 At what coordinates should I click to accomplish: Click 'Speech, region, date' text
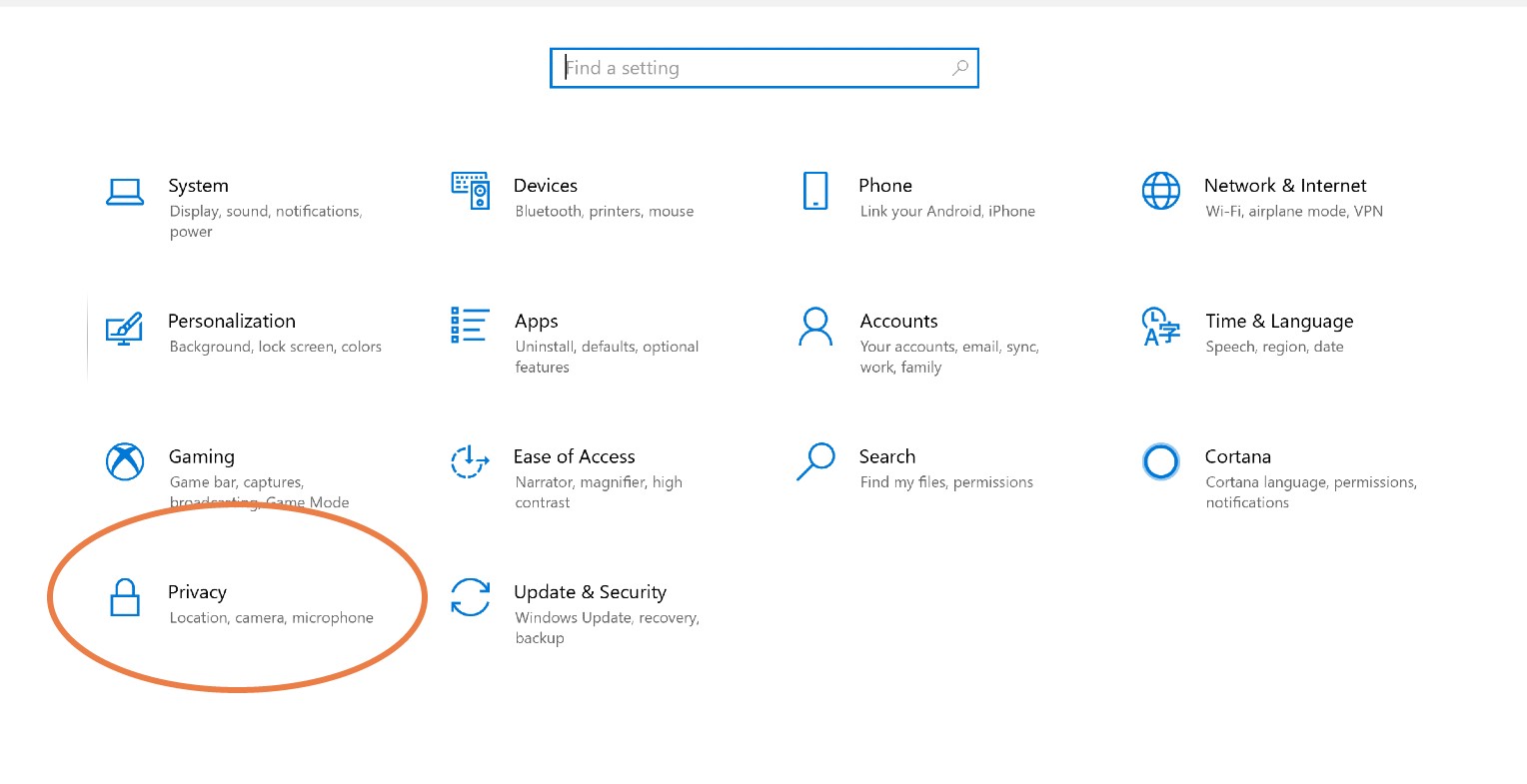click(1274, 348)
